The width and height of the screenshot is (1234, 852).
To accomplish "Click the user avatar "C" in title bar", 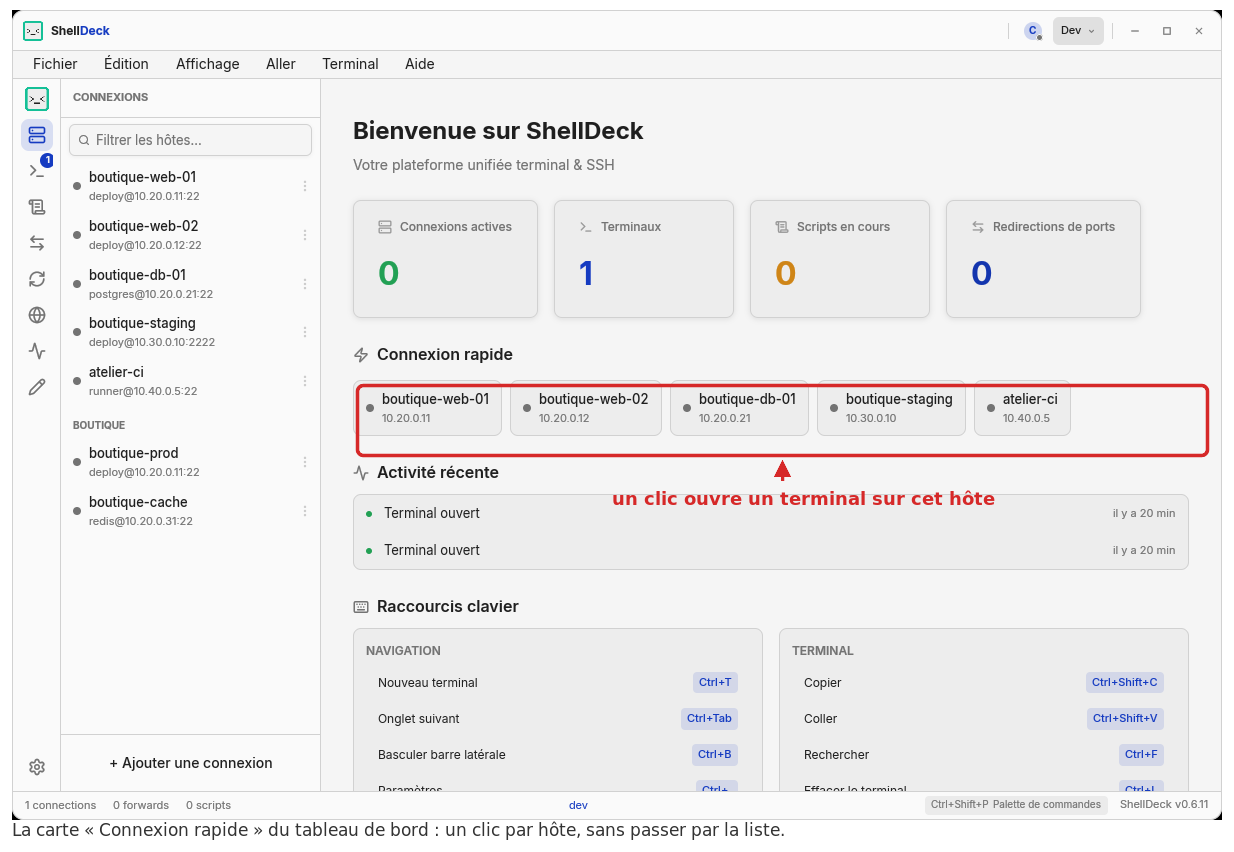I will coord(1033,31).
